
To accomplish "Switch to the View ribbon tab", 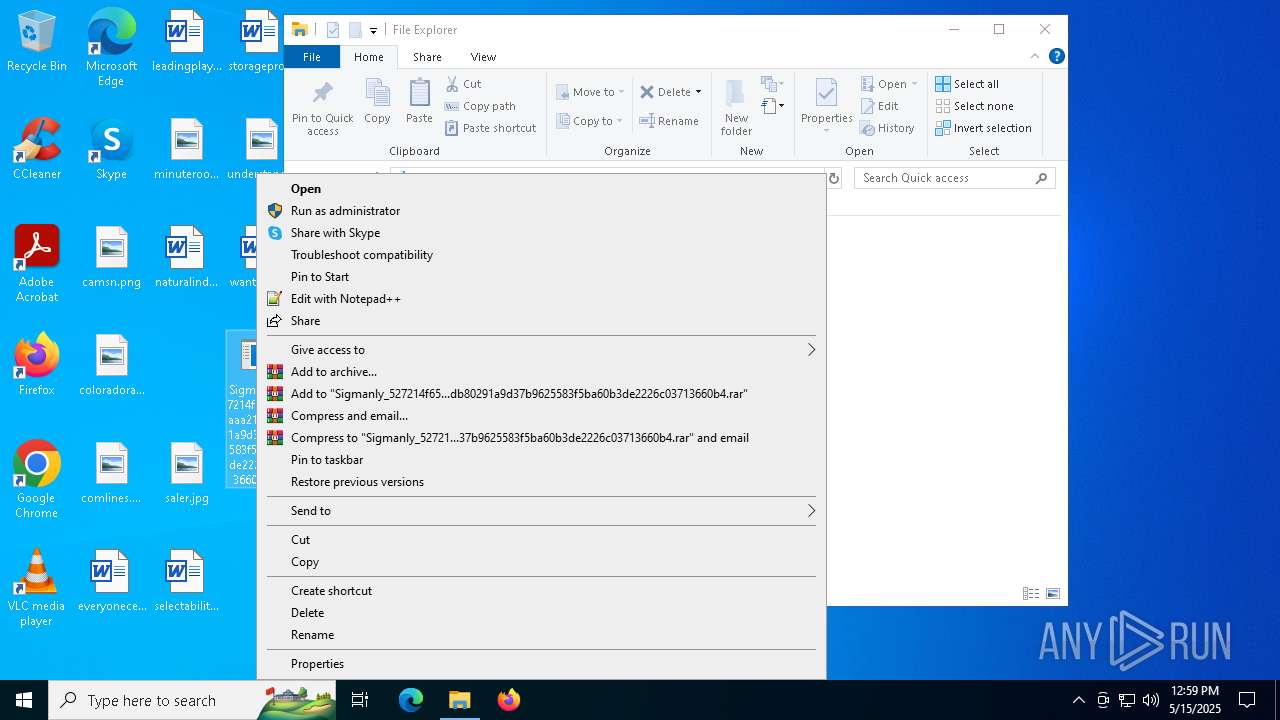I will coord(483,57).
